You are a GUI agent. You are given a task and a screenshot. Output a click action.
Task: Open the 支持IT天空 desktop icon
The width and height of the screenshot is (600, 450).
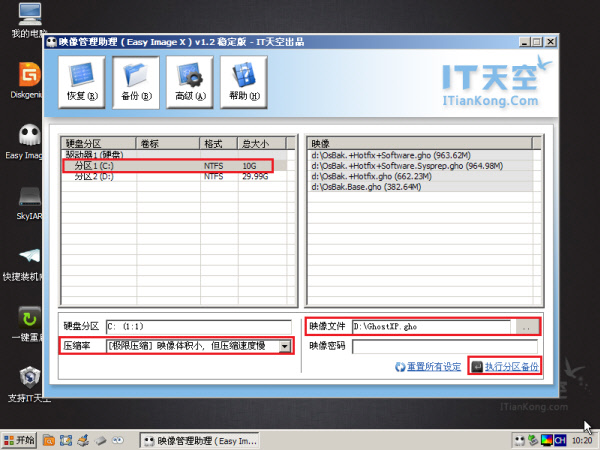[28, 384]
